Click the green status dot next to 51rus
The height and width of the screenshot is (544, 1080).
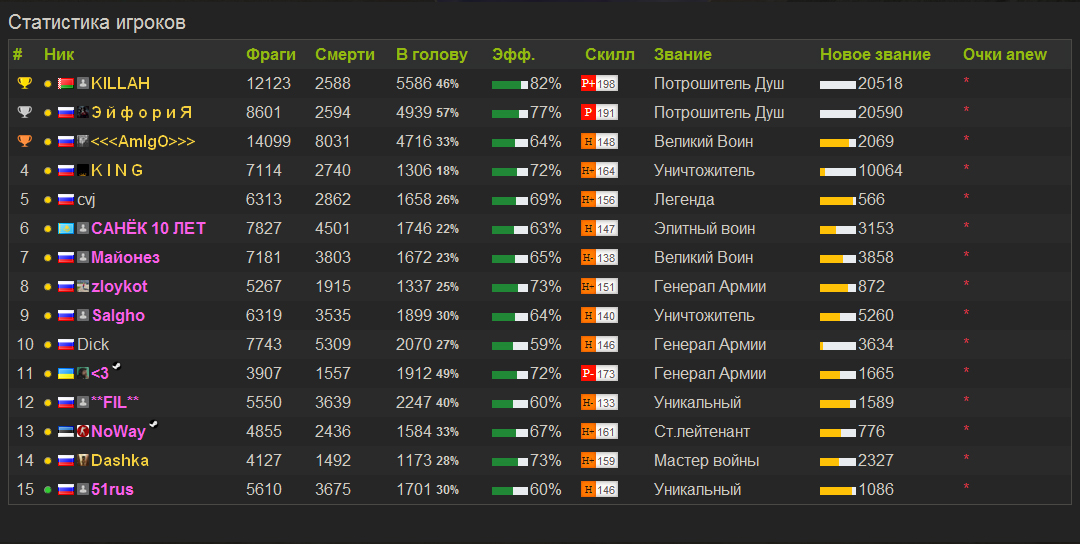(x=47, y=490)
